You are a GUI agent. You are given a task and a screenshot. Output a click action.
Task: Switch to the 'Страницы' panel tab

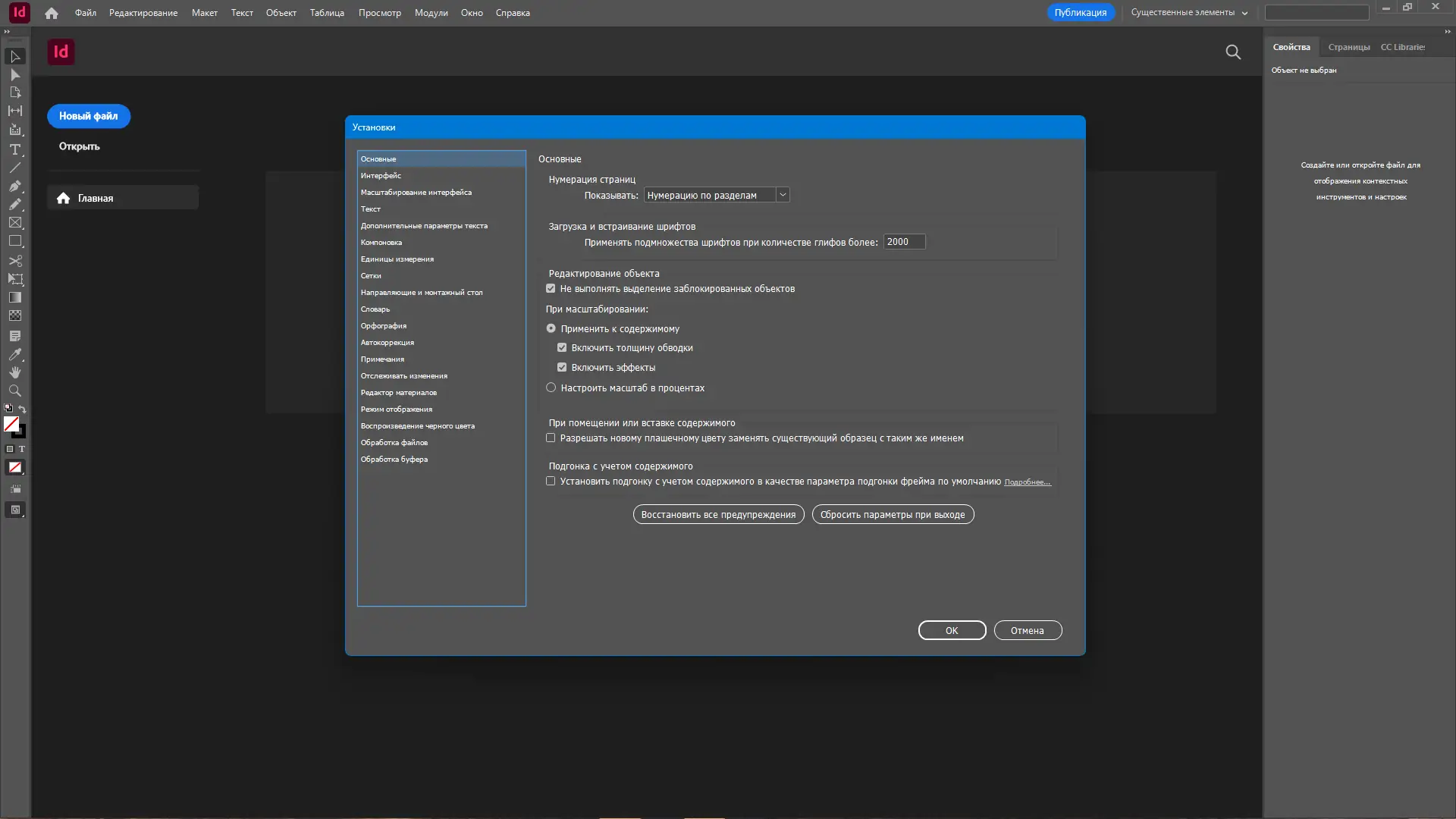click(1348, 47)
